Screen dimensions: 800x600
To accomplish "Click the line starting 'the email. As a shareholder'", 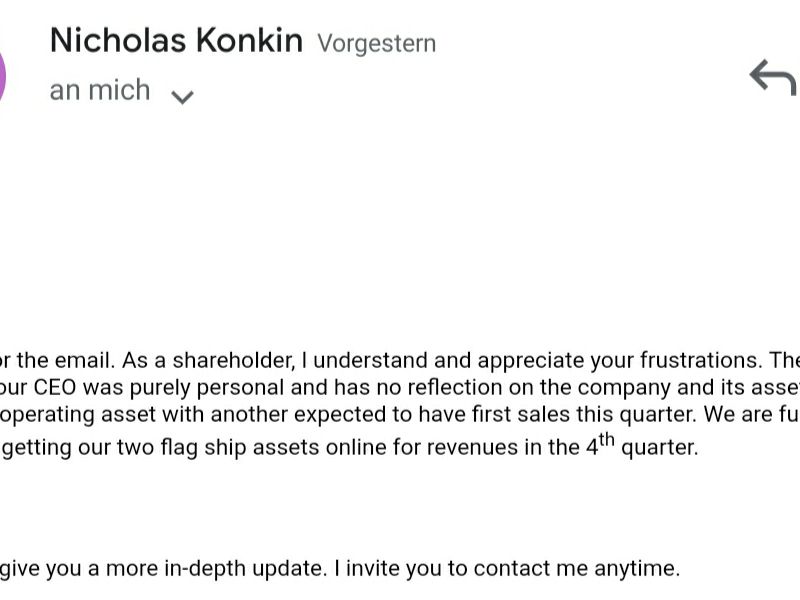I will (400, 361).
